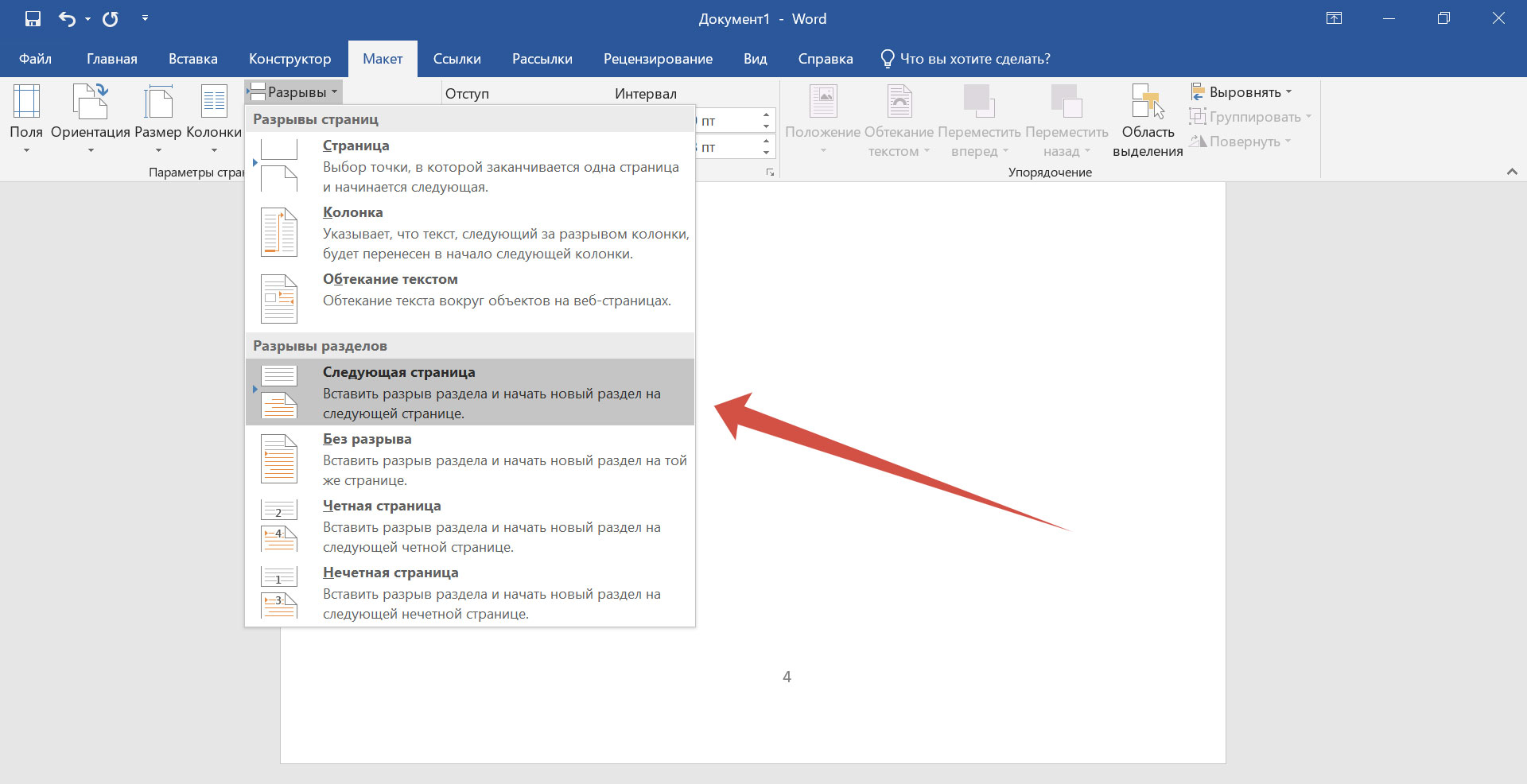
Task: Open paragraph settings dialog launcher
Action: point(770,172)
